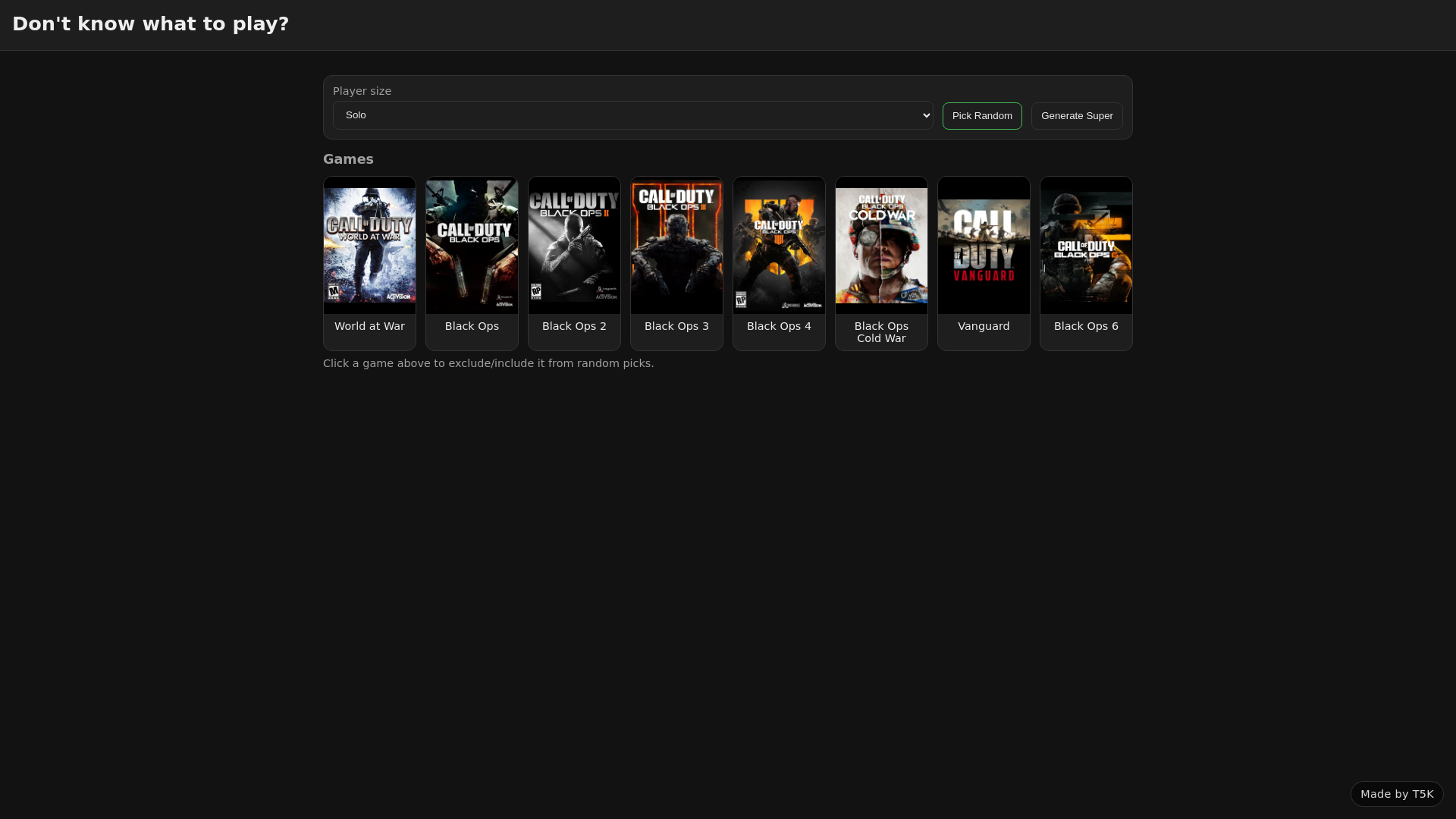
Task: Toggle the Black Ops 4 game card
Action: pos(779,264)
